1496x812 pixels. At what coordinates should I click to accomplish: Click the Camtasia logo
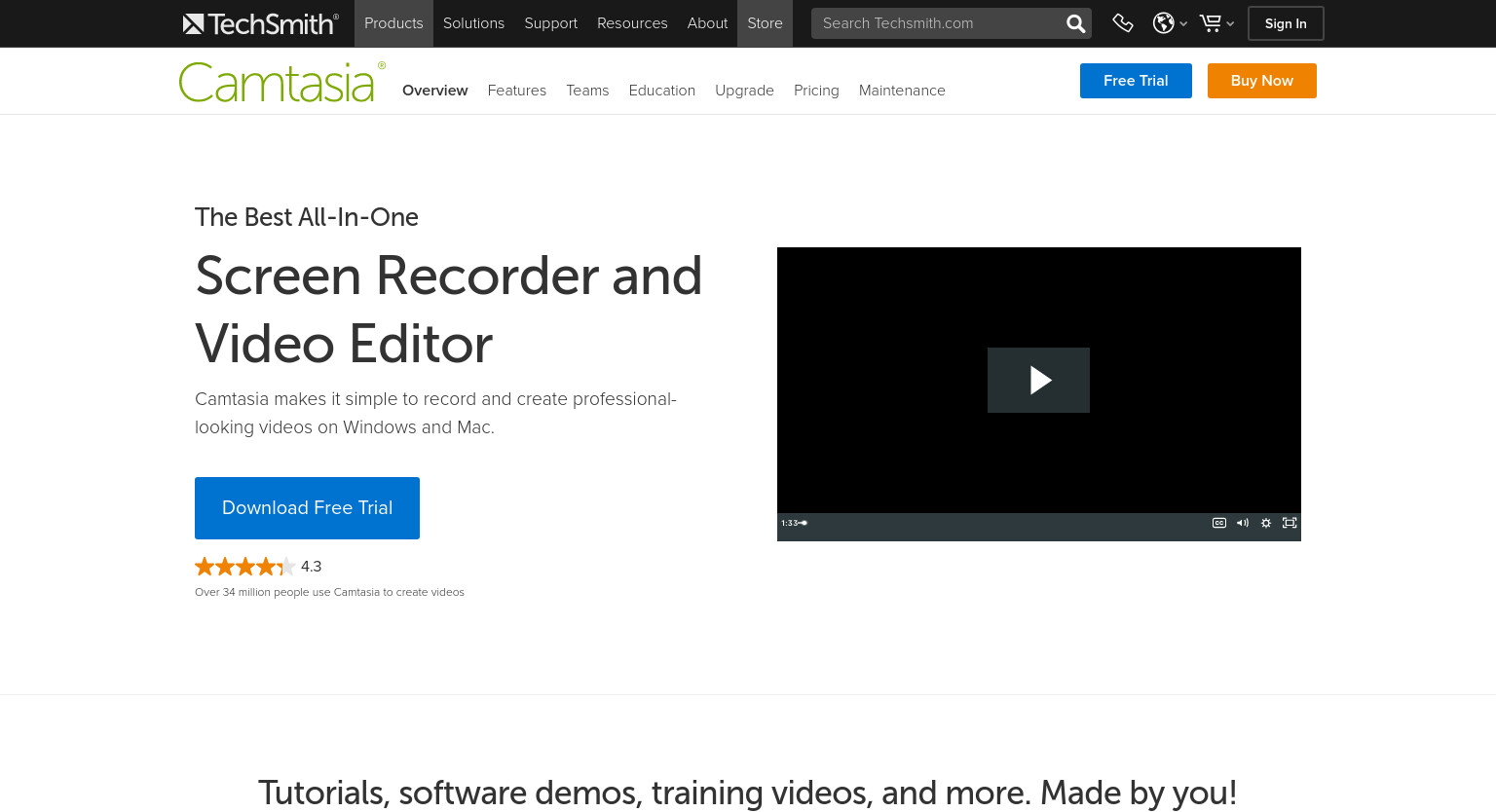[x=282, y=83]
